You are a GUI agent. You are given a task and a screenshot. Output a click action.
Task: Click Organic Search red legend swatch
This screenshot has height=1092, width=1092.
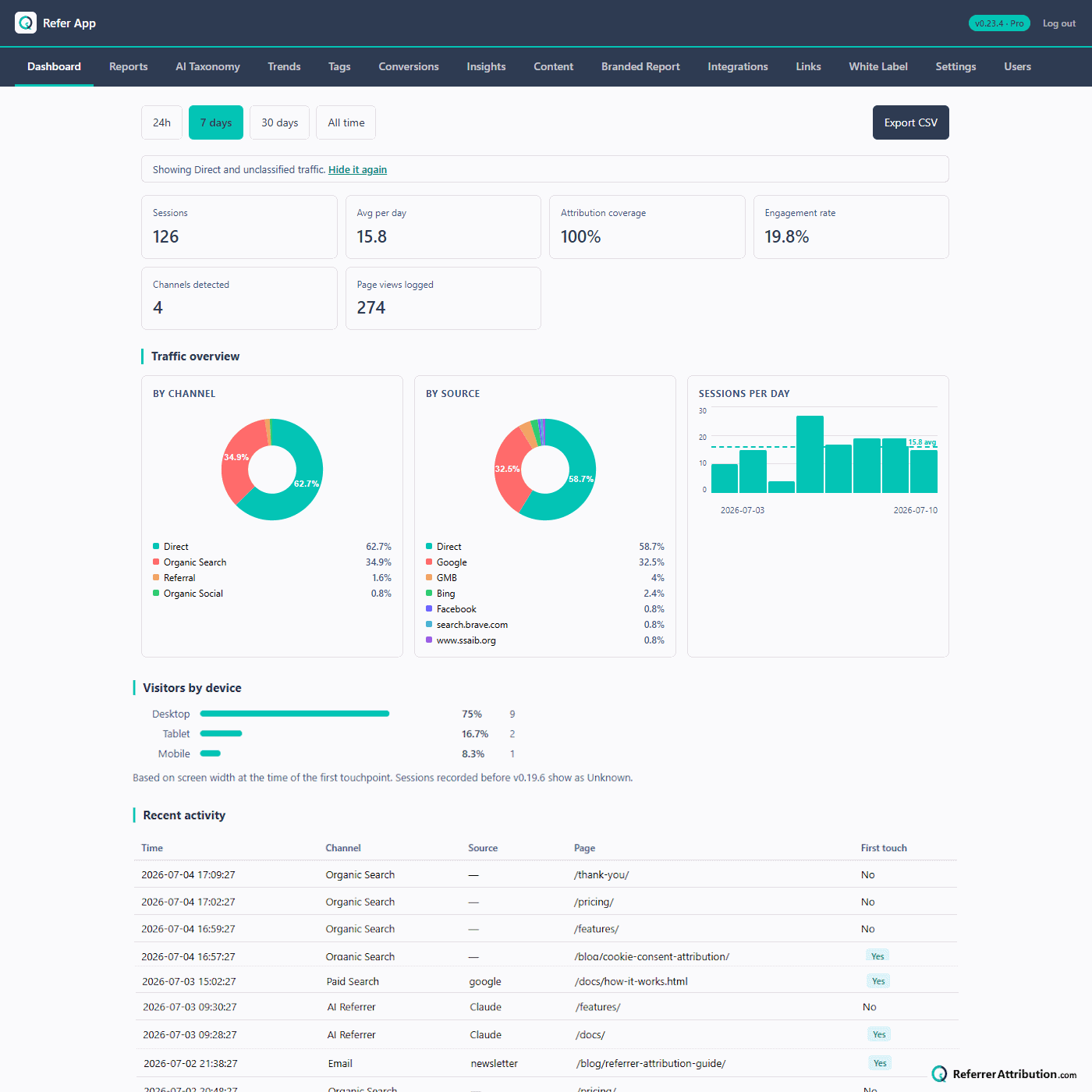156,562
